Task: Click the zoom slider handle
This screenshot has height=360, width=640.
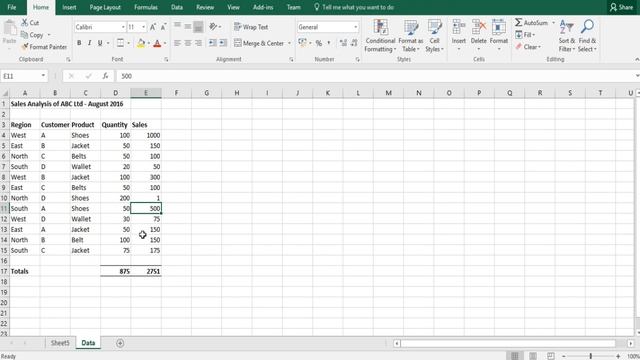Action: (591, 356)
